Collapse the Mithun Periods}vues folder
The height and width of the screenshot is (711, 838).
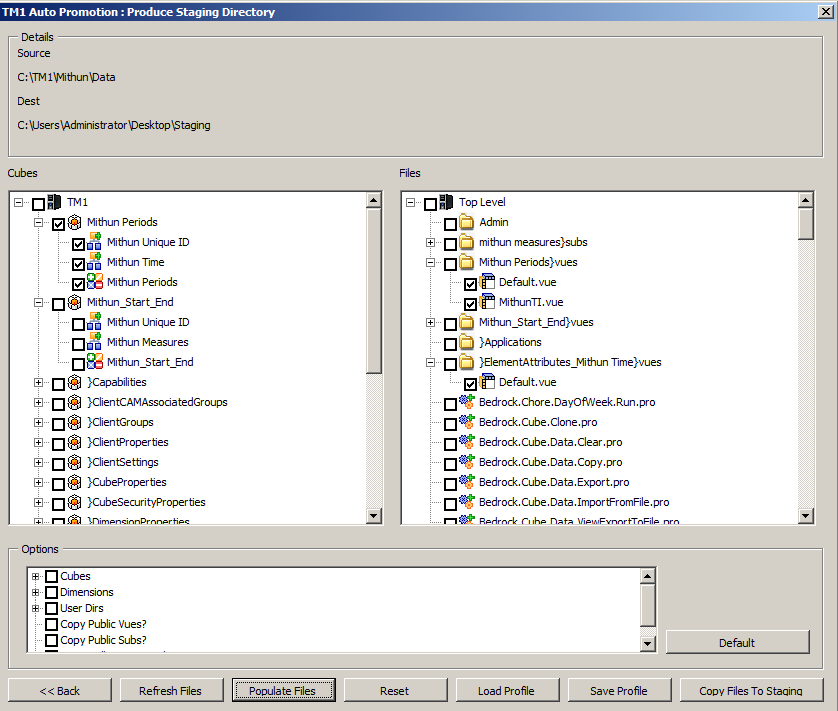pyautogui.click(x=430, y=262)
